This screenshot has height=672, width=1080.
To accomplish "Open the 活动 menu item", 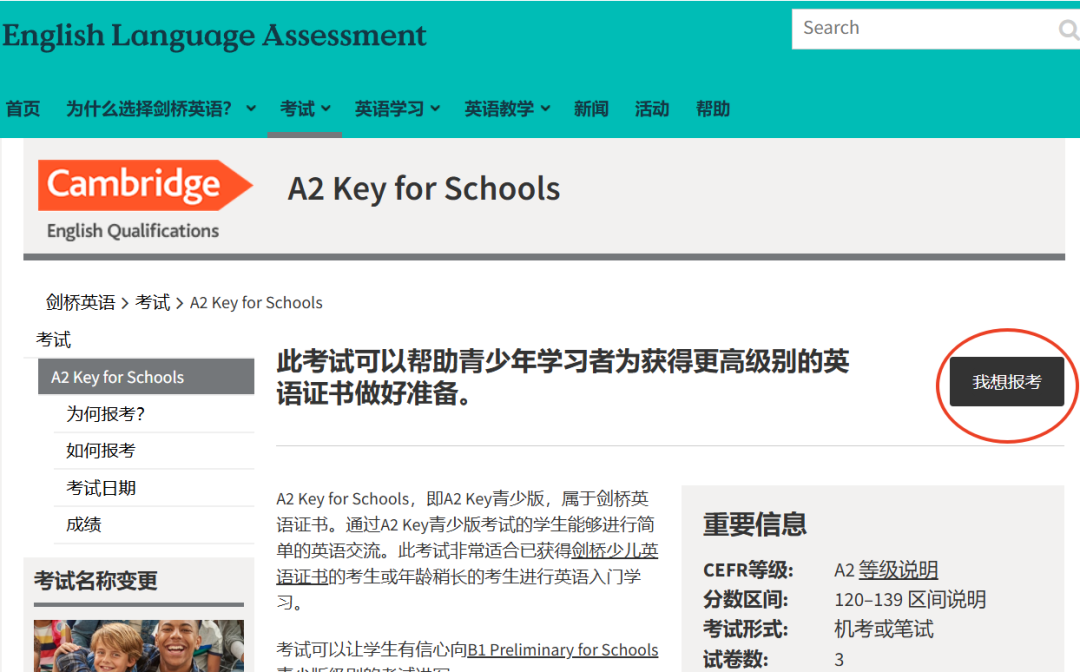I will [x=651, y=108].
